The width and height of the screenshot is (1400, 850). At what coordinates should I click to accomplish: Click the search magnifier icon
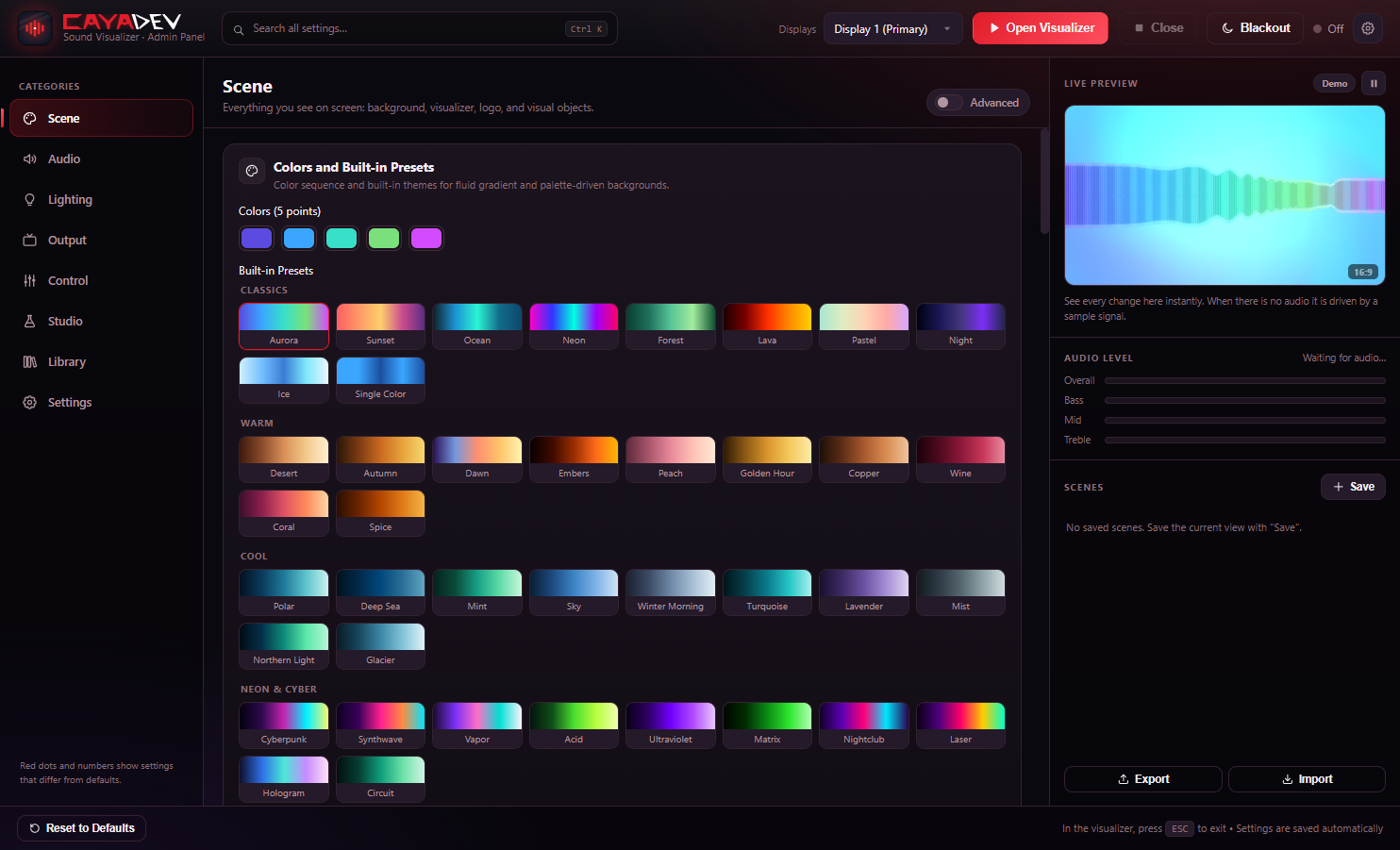tap(239, 29)
